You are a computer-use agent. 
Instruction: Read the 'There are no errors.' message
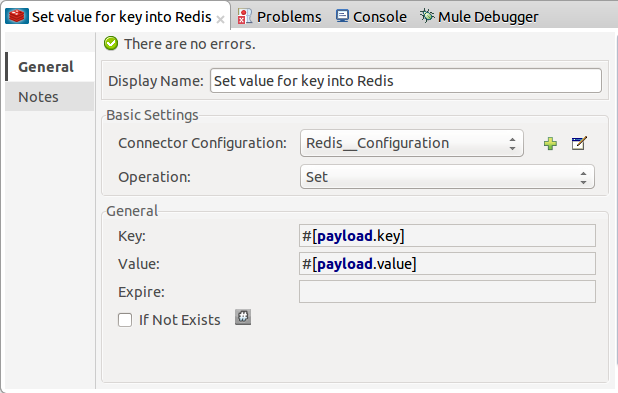coord(190,44)
